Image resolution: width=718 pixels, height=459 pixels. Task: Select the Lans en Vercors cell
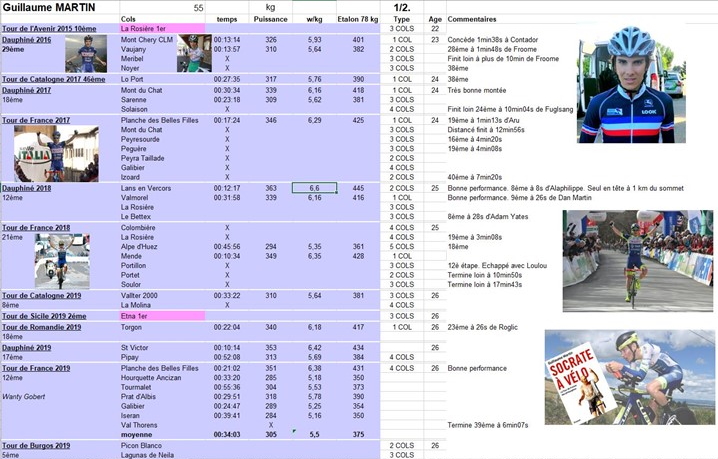tap(146, 188)
